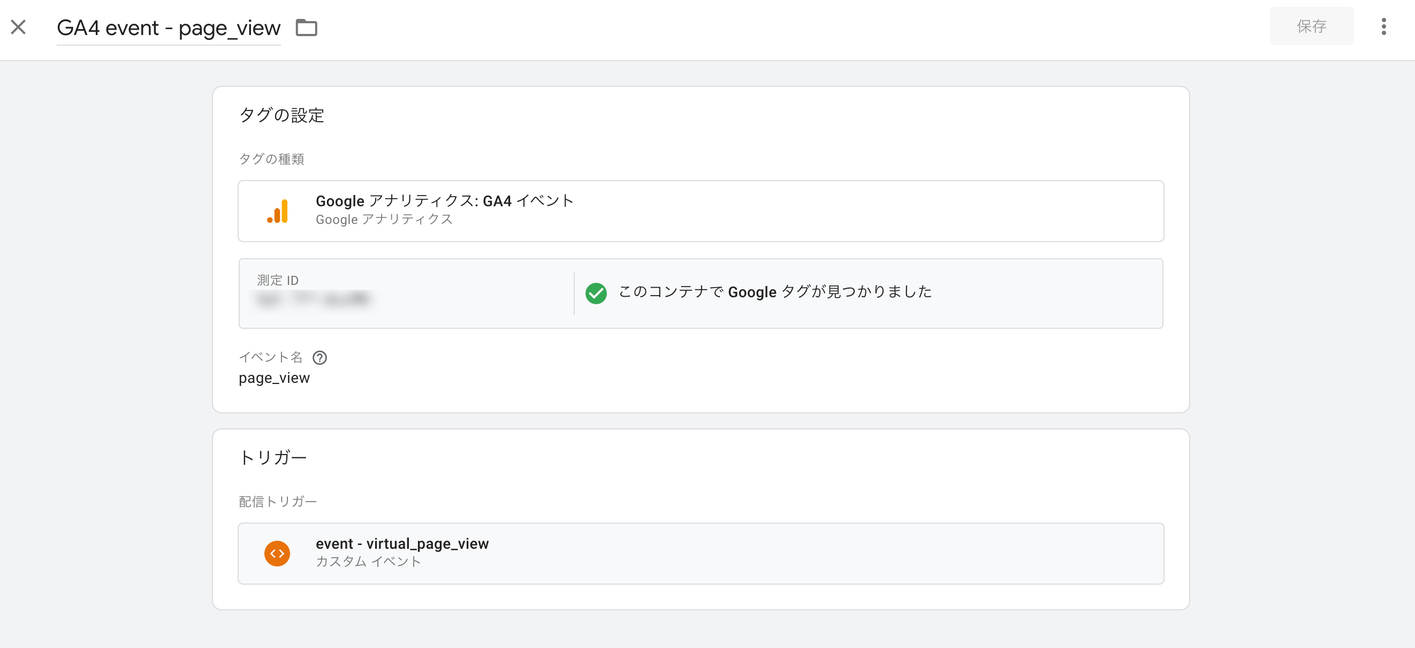Click the 配信トリガー label
1415x648 pixels.
277,501
